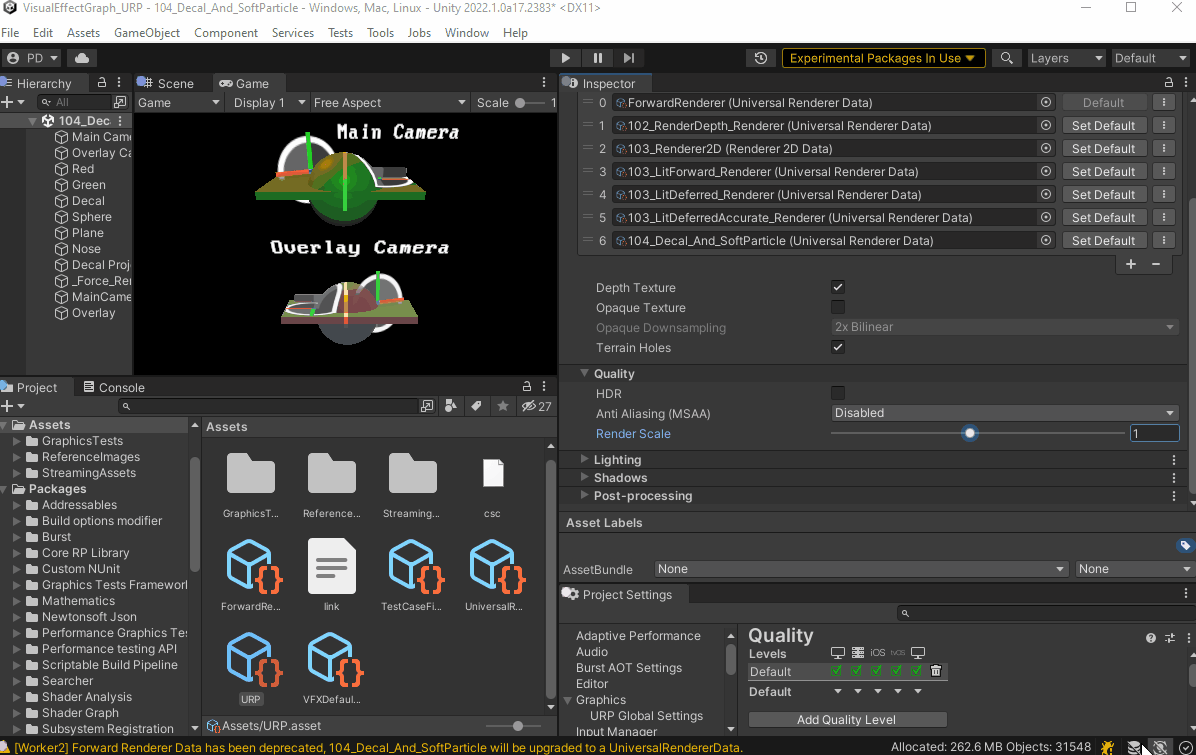Click Set Default for 102_RenderDepth_Renderer
1196x755 pixels.
[x=1103, y=125]
